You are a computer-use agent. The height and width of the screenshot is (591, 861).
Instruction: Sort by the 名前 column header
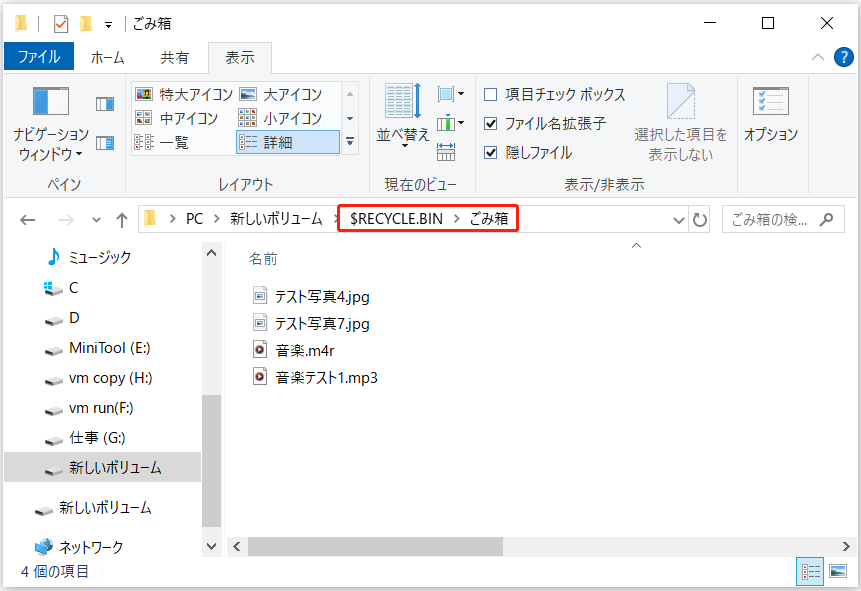264,259
